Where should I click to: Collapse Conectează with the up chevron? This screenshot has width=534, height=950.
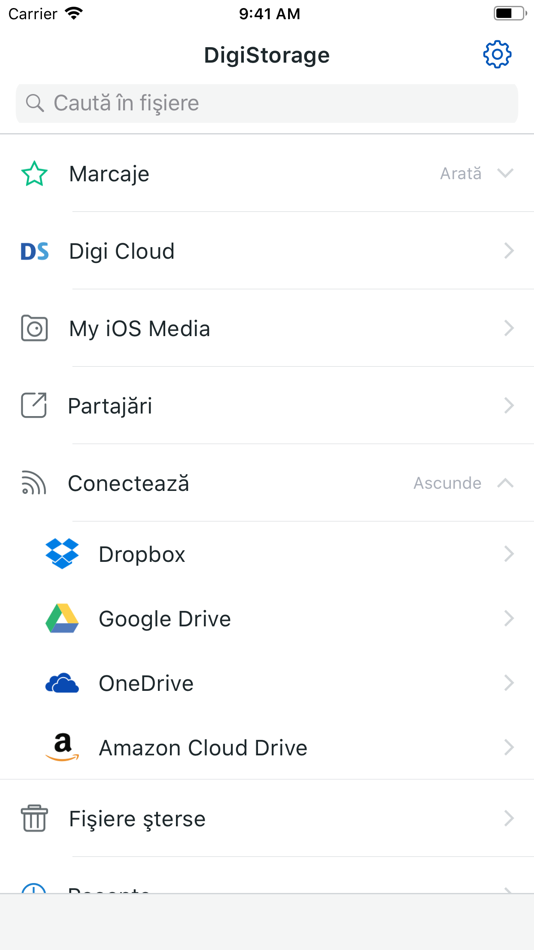505,483
